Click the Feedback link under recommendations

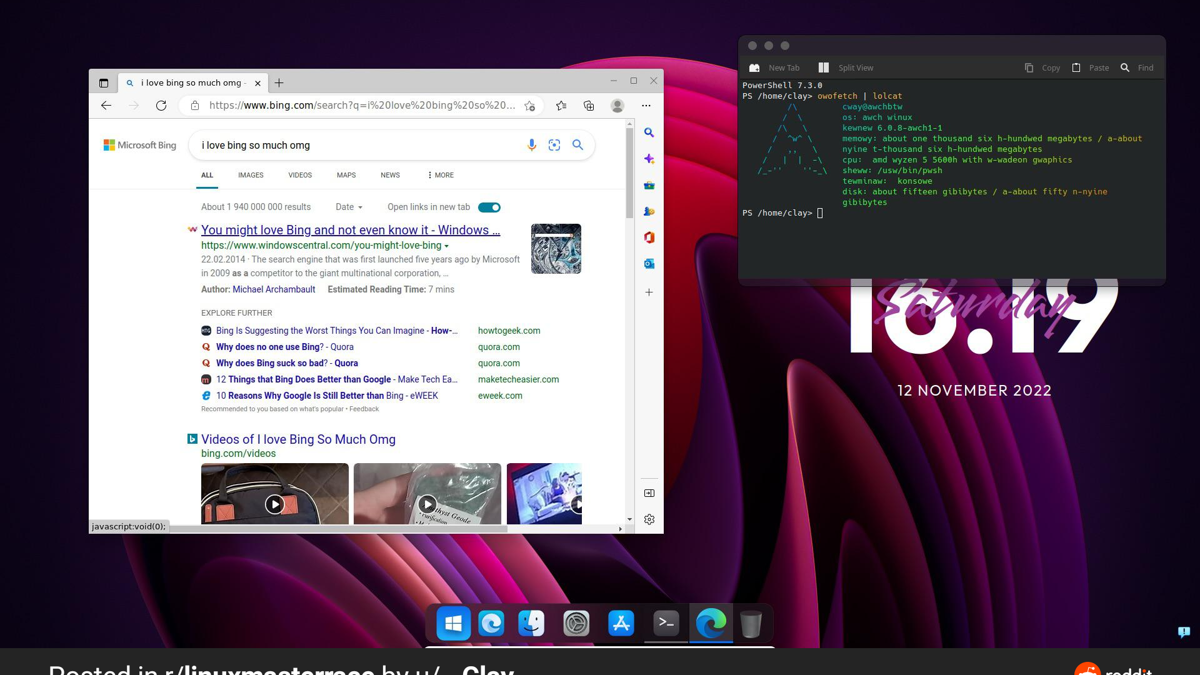[x=364, y=409]
